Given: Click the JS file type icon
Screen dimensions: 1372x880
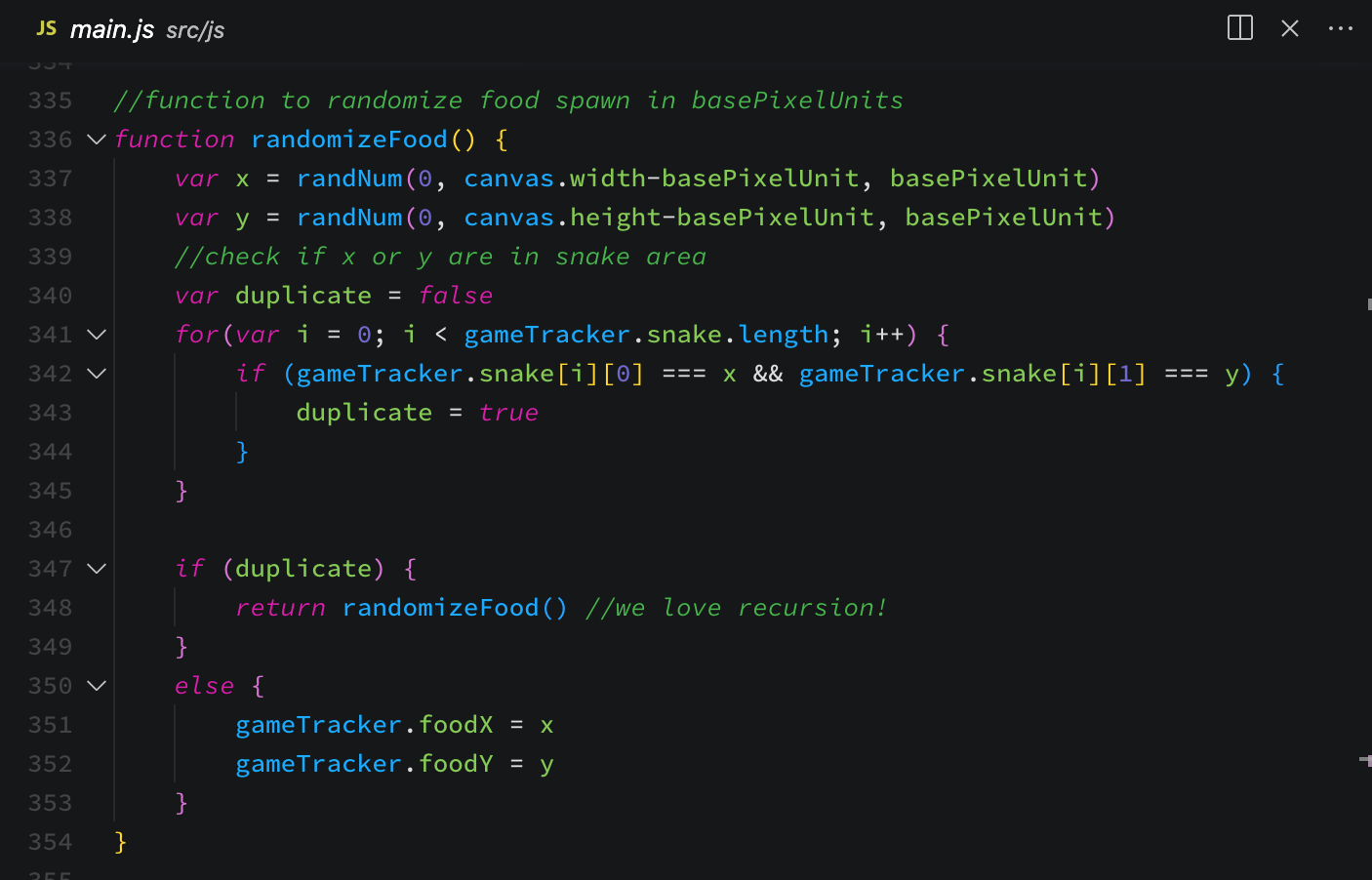Looking at the screenshot, I should 46,28.
